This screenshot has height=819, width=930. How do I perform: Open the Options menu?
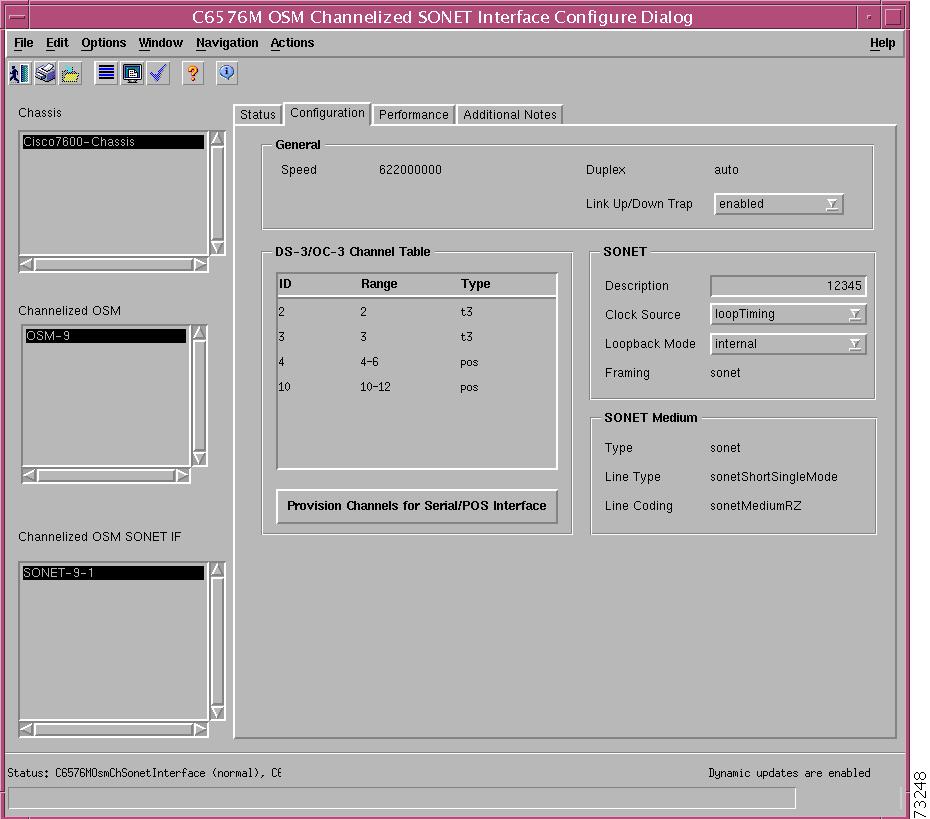[104, 43]
